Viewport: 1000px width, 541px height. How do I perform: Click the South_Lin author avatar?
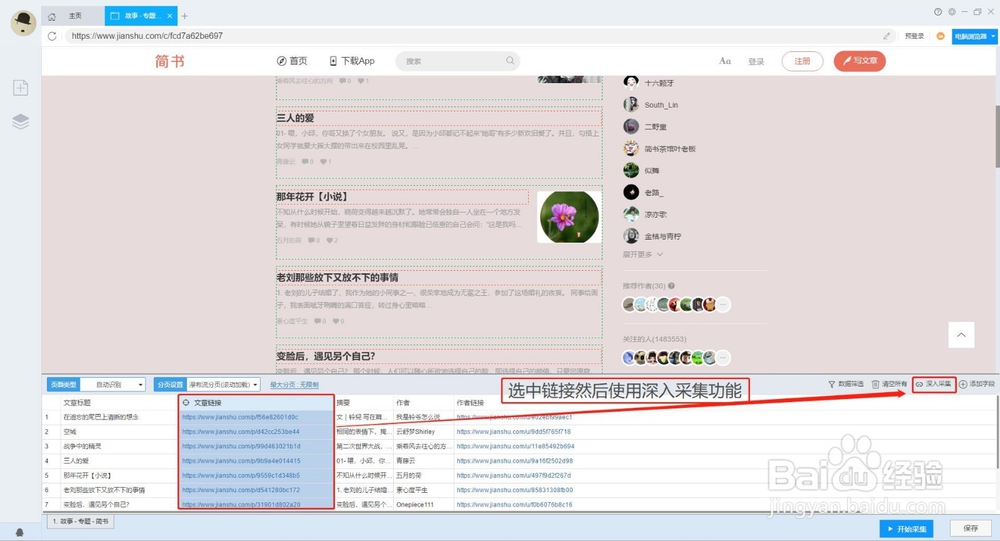[x=631, y=104]
